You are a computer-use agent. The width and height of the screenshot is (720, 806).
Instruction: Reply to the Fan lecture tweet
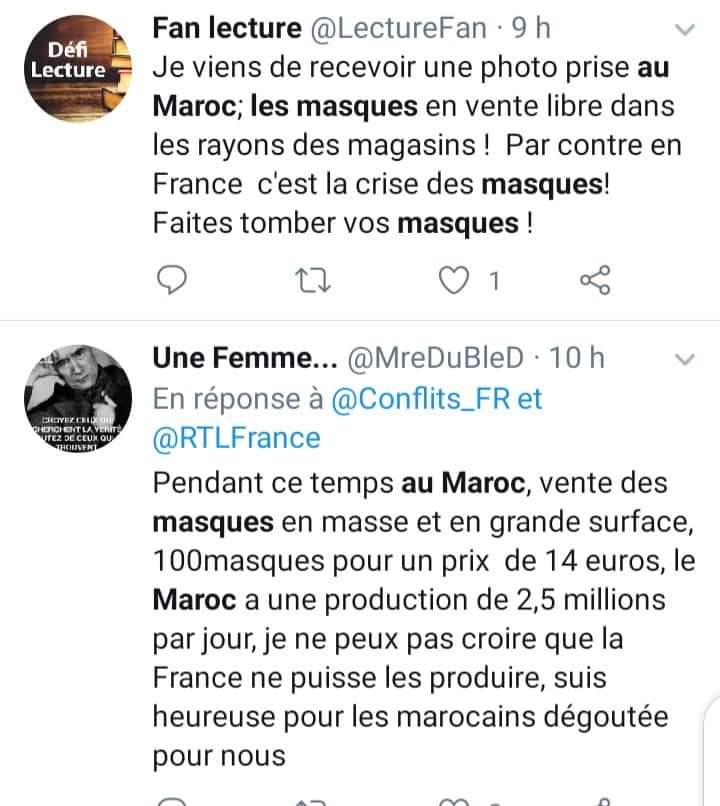(174, 282)
